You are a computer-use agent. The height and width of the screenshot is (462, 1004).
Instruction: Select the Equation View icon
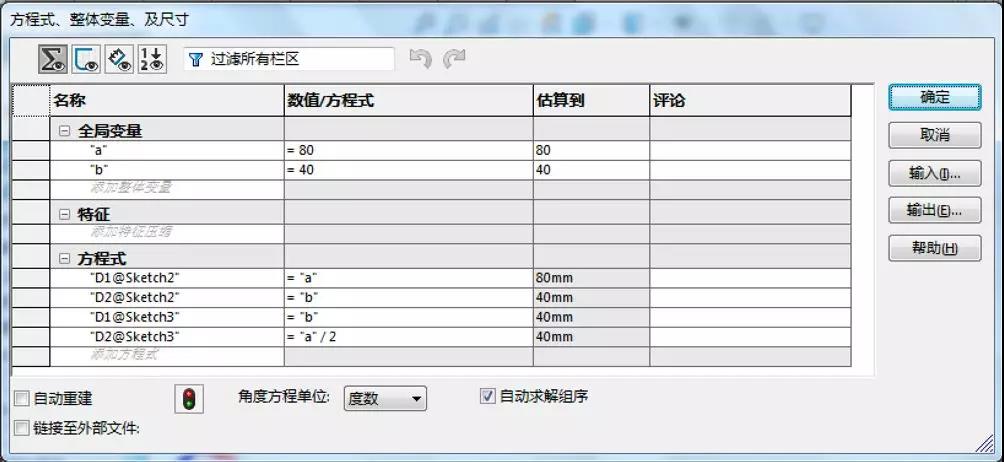pyautogui.click(x=53, y=59)
